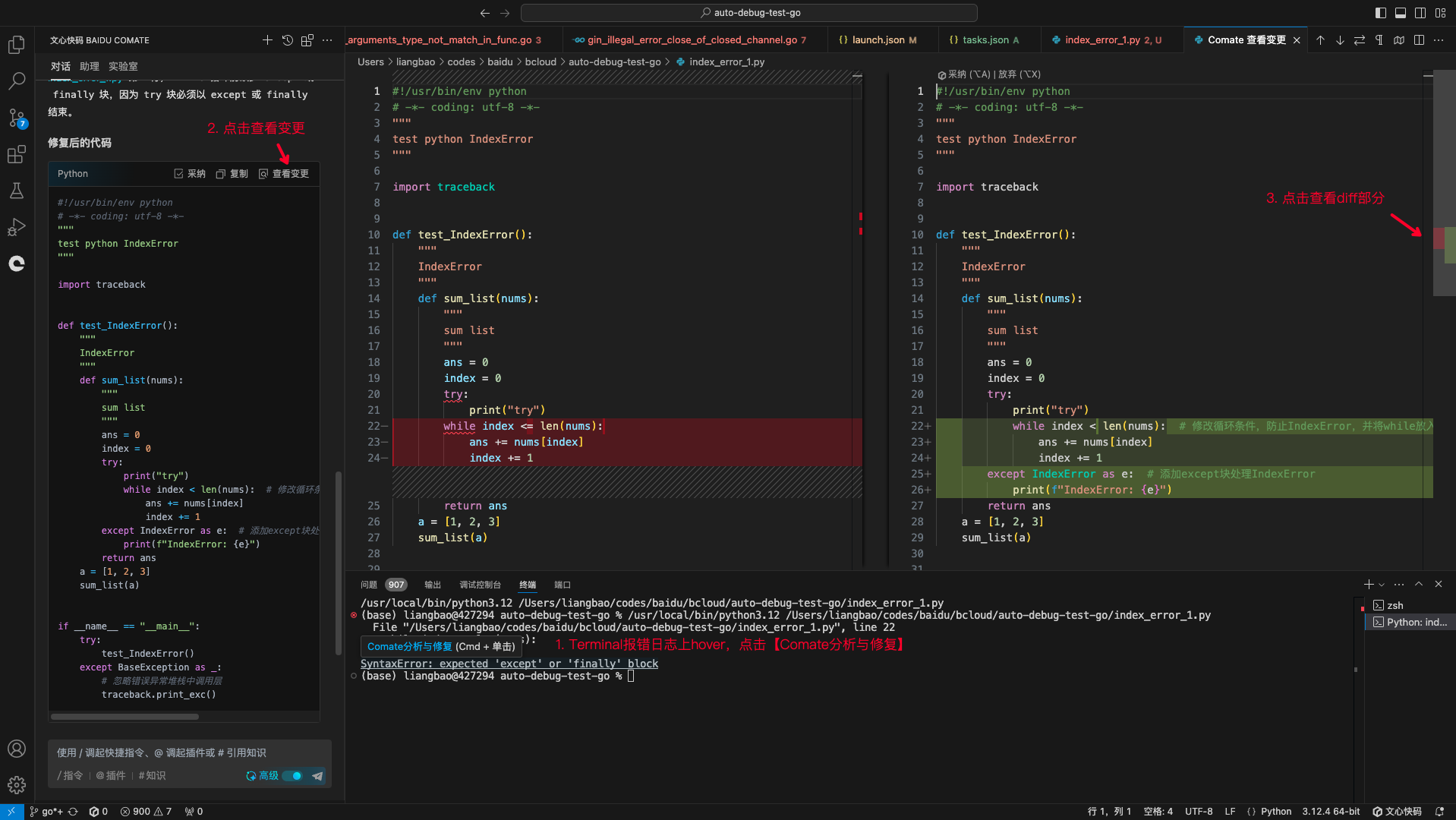
Task: Open the Manage gear icon
Action: coord(17,785)
